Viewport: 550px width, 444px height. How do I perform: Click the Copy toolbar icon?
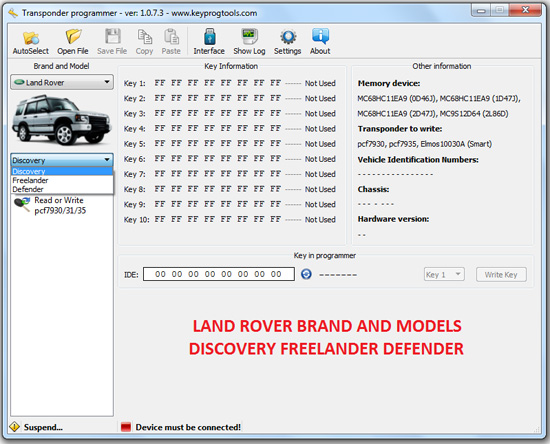145,37
